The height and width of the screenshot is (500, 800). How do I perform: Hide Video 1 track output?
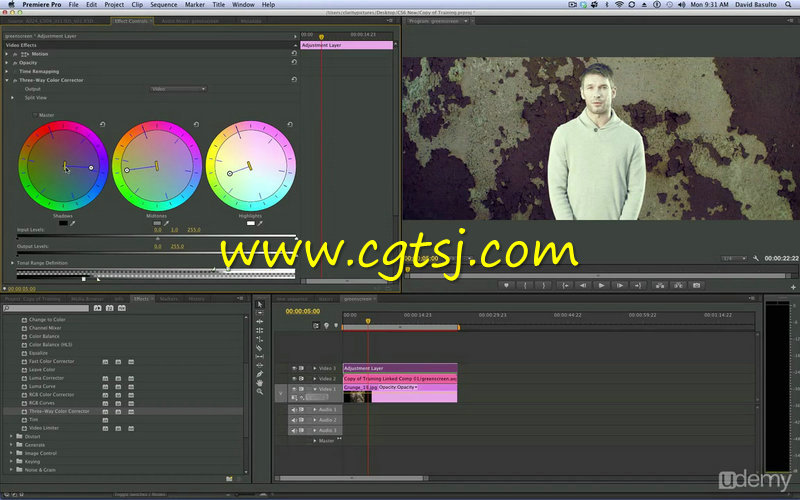tap(294, 389)
